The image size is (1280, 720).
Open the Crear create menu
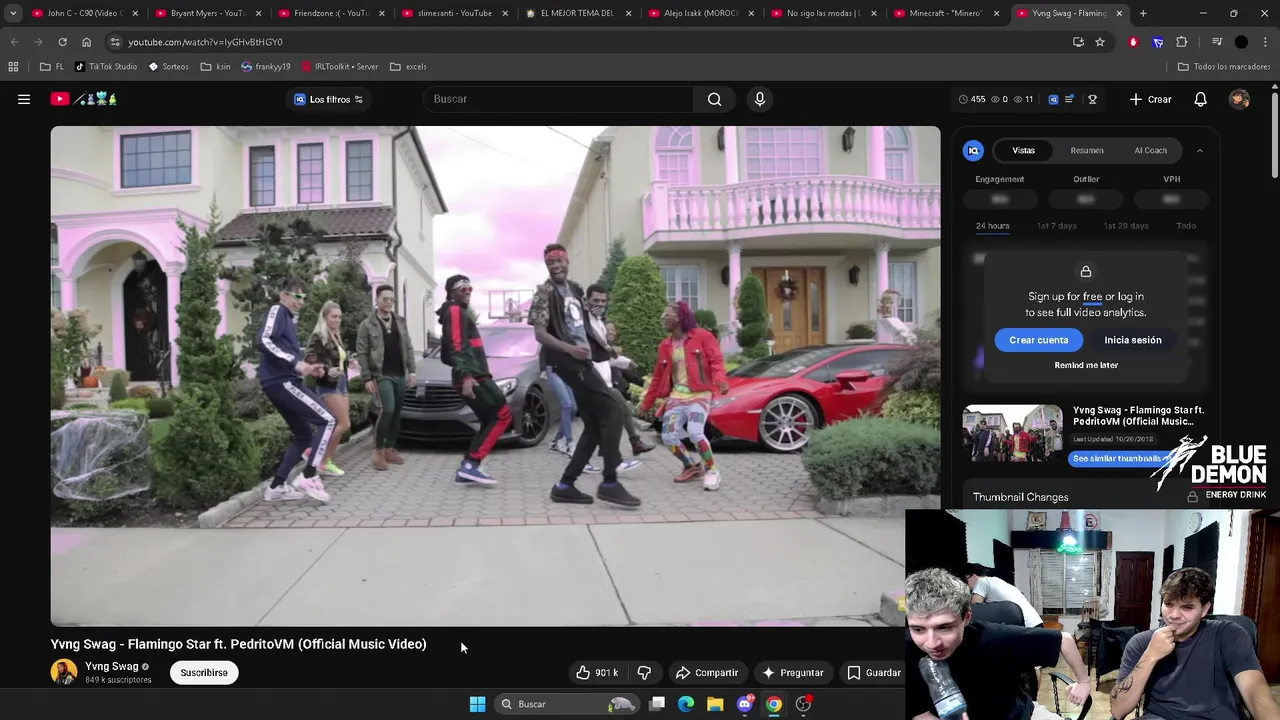[x=1150, y=99]
